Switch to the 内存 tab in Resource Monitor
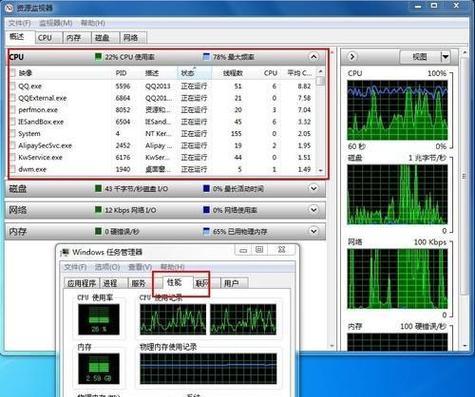475x397 pixels. click(x=74, y=38)
